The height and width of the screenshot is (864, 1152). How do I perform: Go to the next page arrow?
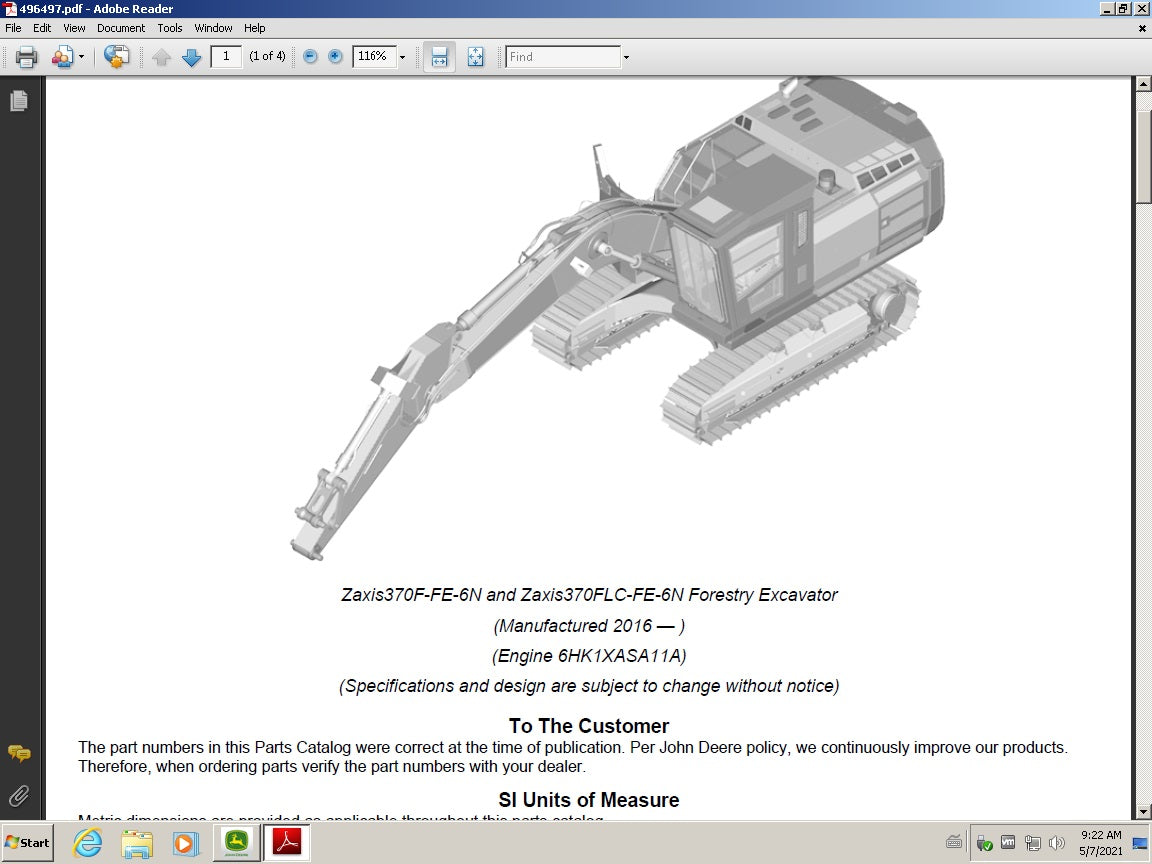click(x=192, y=57)
